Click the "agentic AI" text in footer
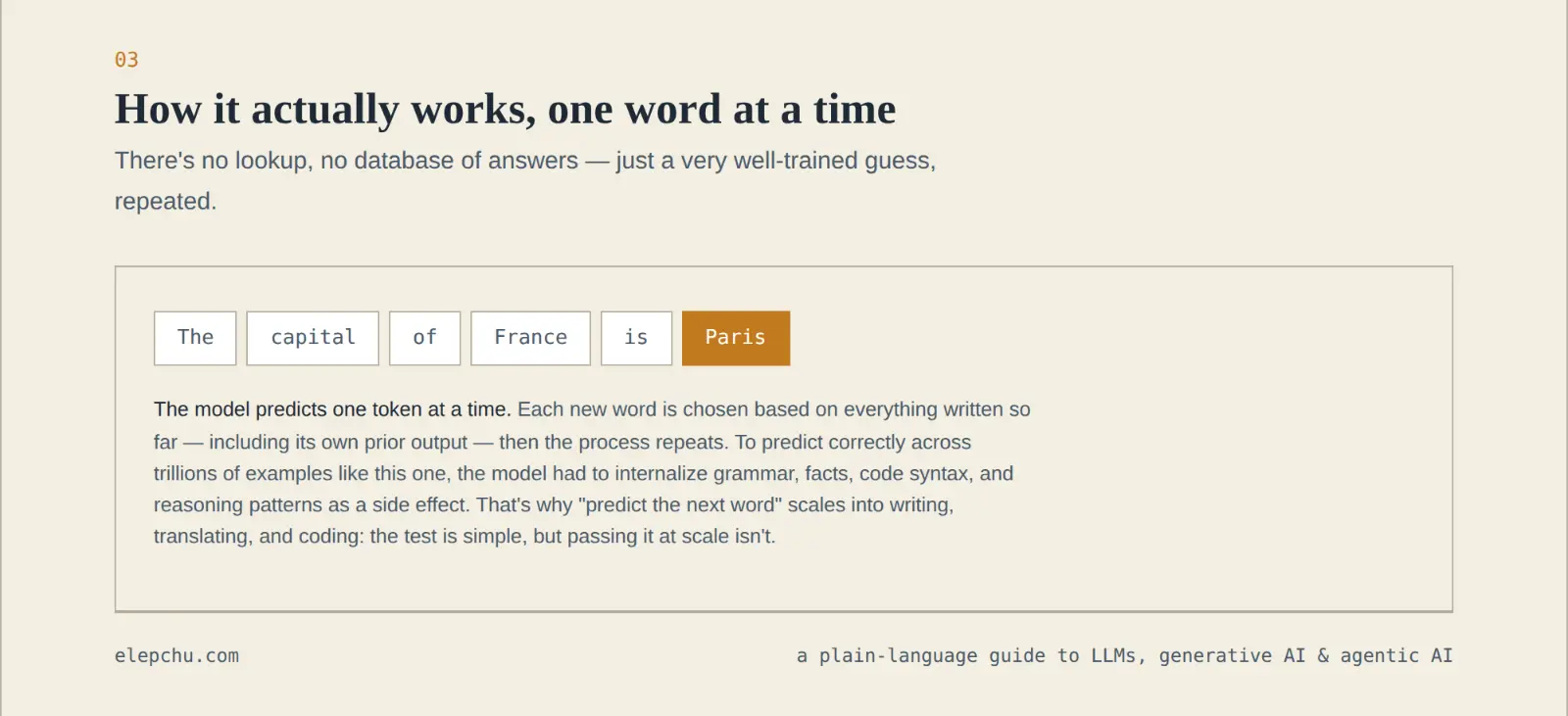Viewport: 1568px width, 716px height. (x=1396, y=655)
